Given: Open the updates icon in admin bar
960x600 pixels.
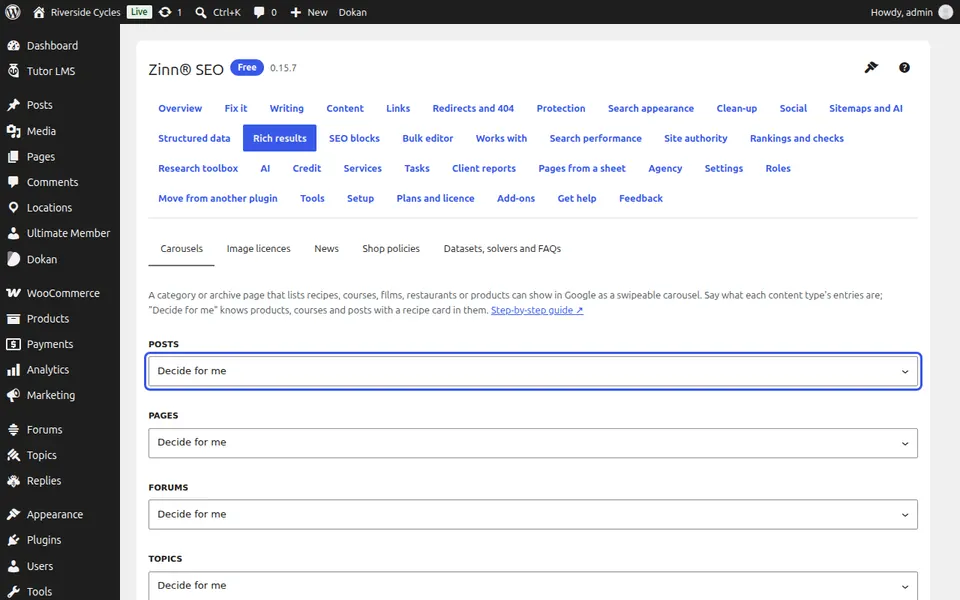Looking at the screenshot, I should pos(165,12).
